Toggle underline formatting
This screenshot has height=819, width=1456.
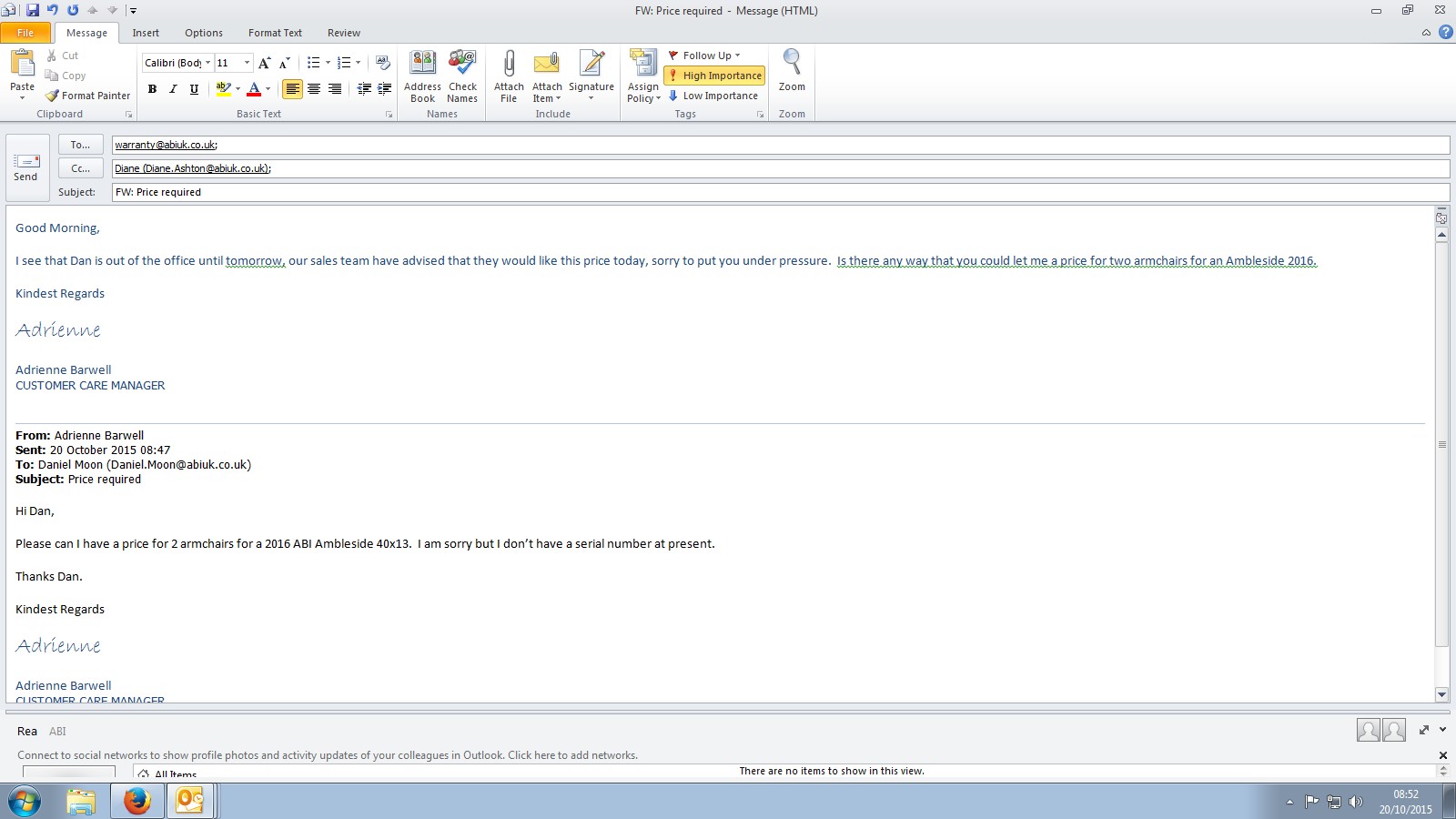point(194,89)
